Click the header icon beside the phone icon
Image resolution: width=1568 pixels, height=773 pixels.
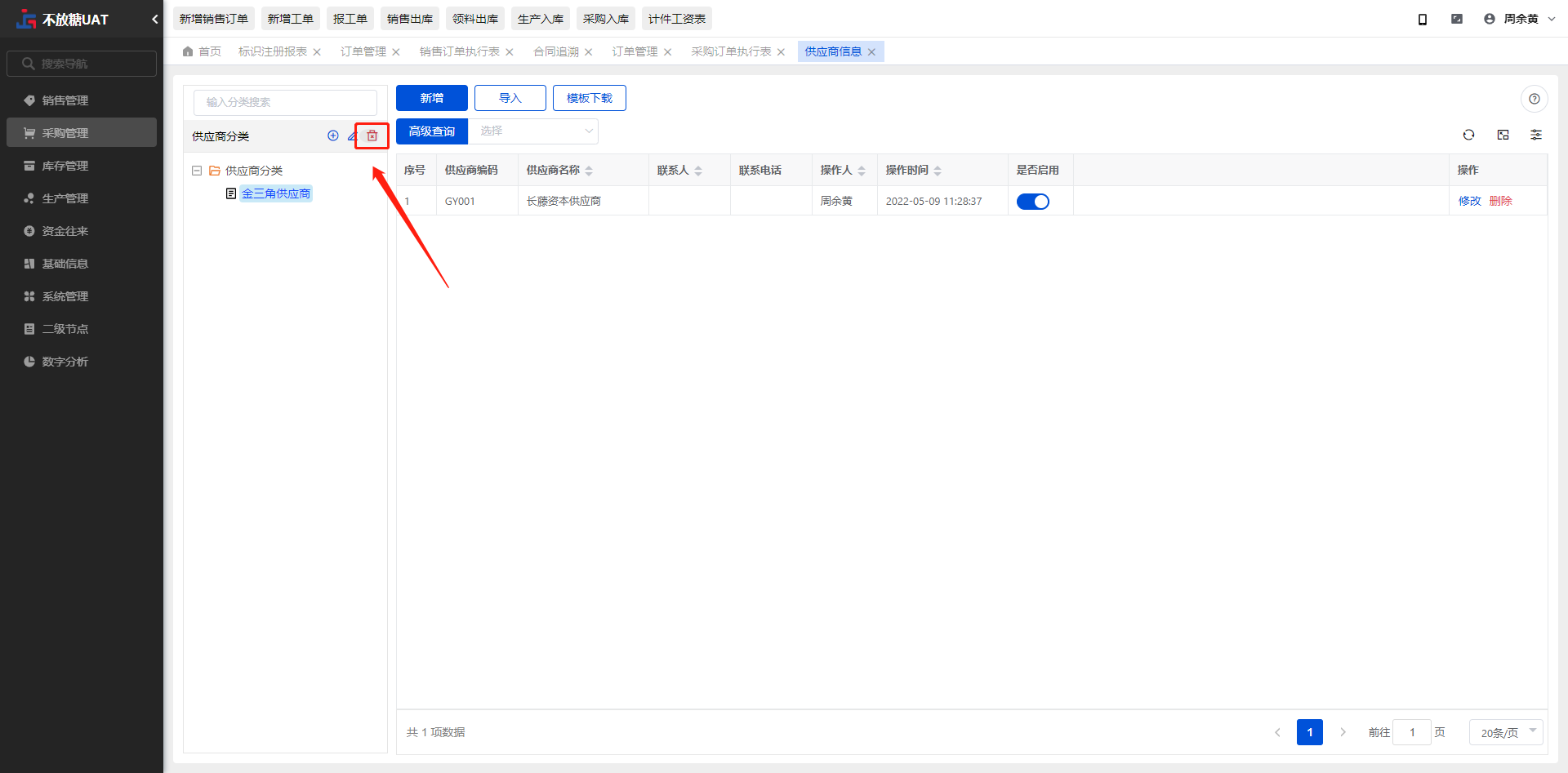tap(1457, 19)
